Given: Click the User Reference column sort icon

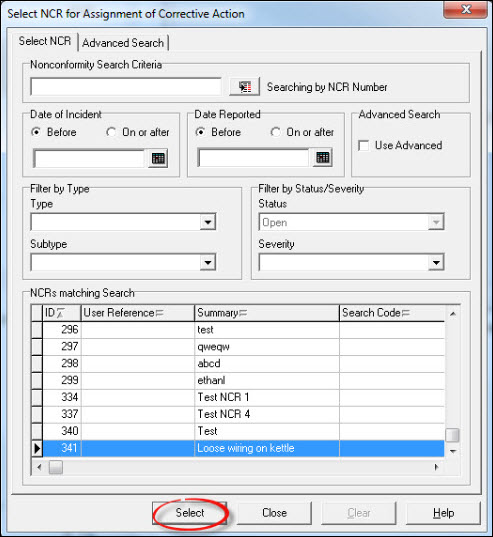Looking at the screenshot, I should [159, 313].
